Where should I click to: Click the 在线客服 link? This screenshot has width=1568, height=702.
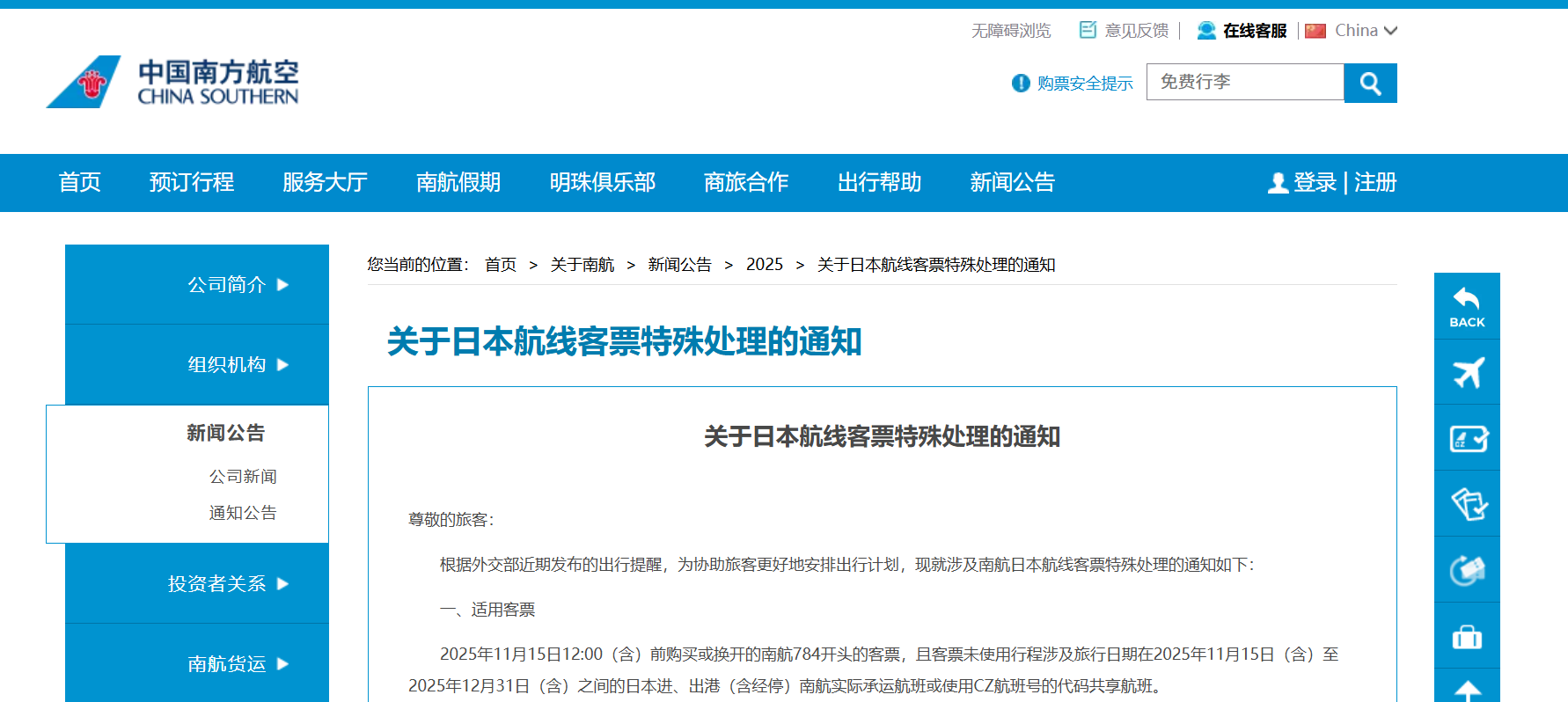(x=1255, y=31)
